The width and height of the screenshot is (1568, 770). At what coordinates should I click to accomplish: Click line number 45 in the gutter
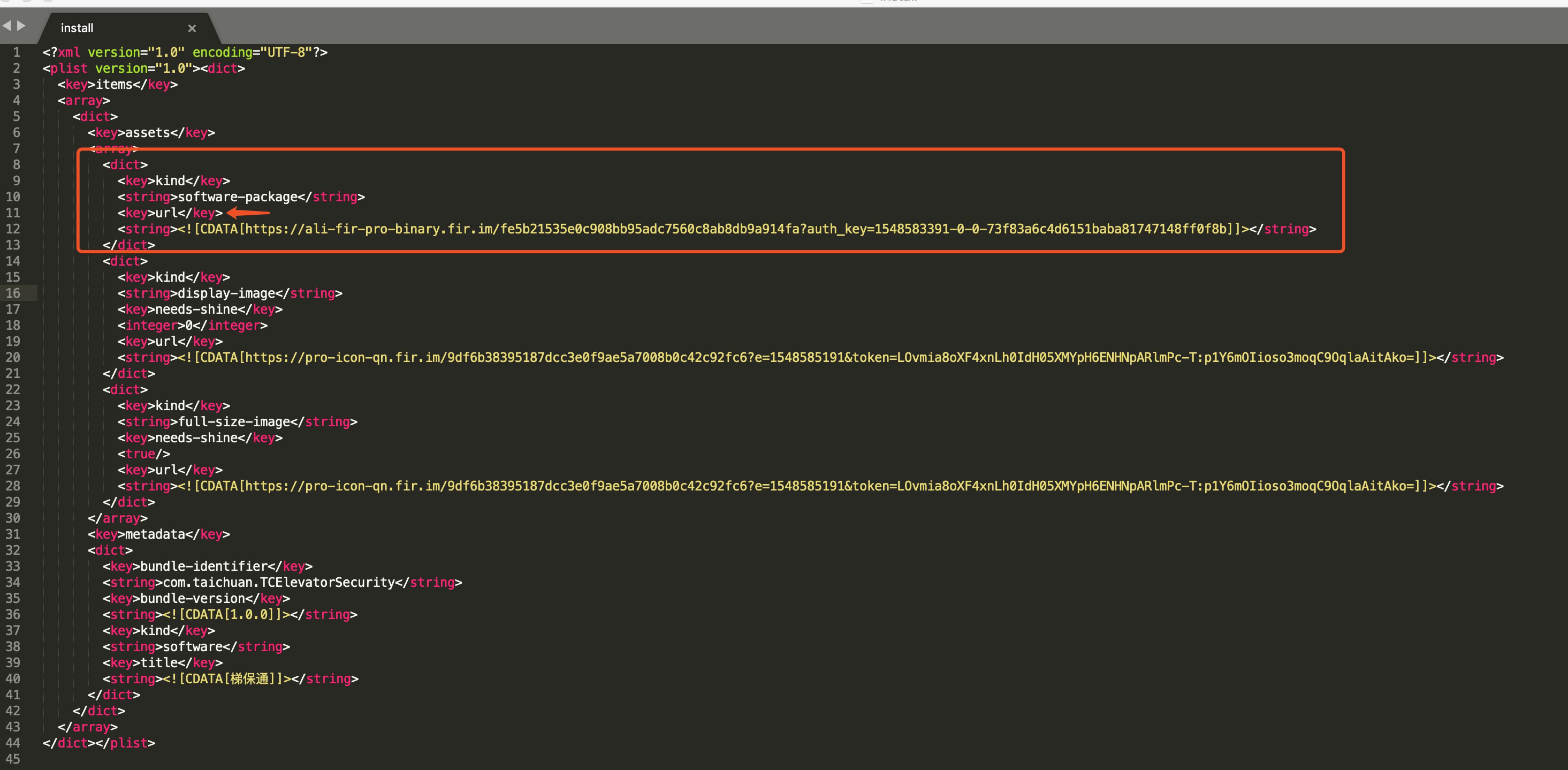click(13, 759)
